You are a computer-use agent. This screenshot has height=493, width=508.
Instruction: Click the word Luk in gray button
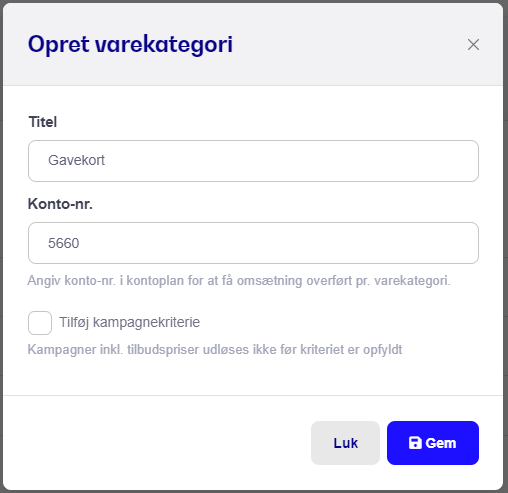(x=346, y=443)
